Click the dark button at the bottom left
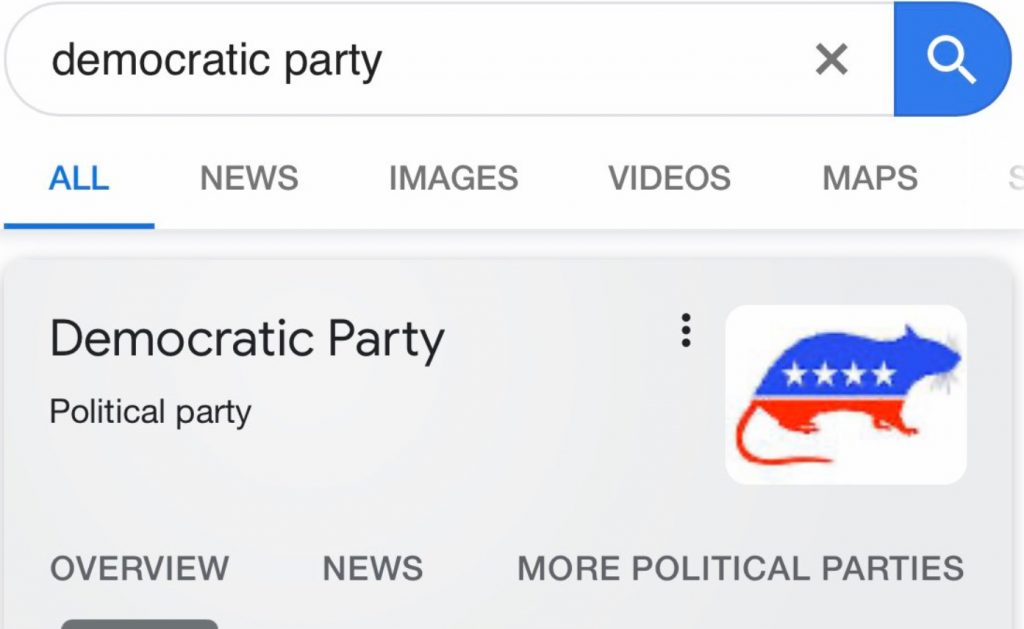 pyautogui.click(x=140, y=624)
